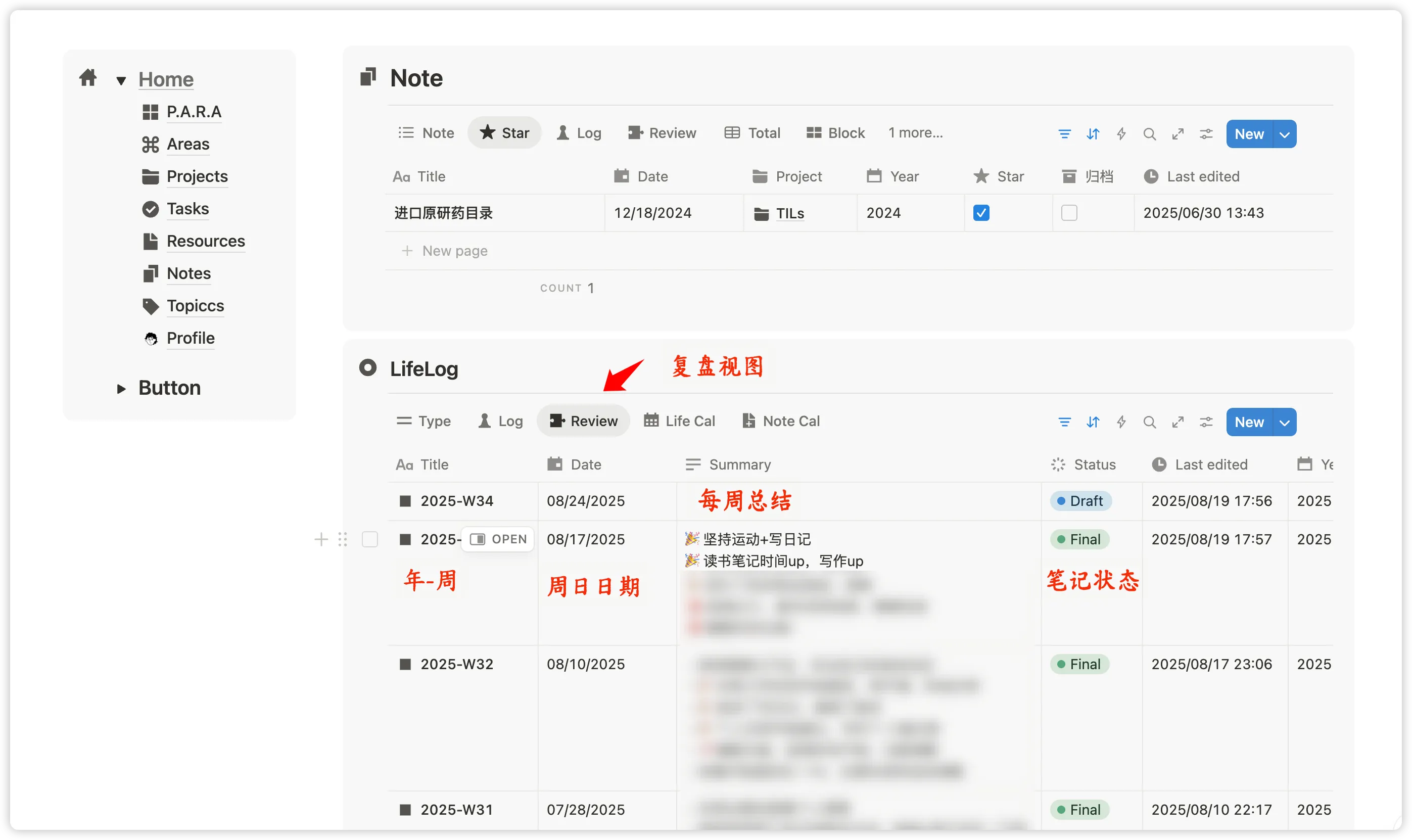Click the filter icon in Note toolbar

pos(1064,134)
